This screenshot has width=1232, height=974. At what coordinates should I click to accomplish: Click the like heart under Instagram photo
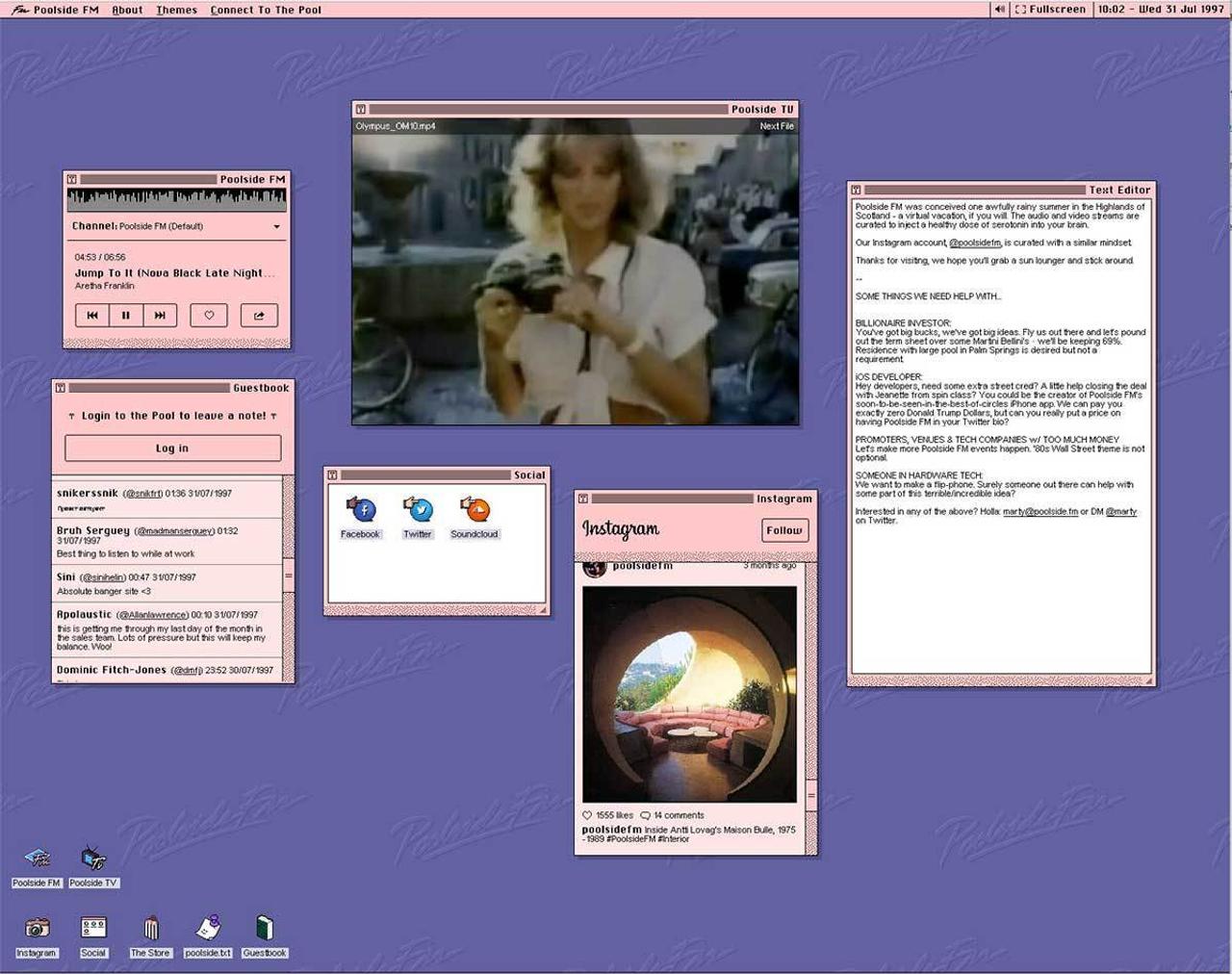coord(587,815)
